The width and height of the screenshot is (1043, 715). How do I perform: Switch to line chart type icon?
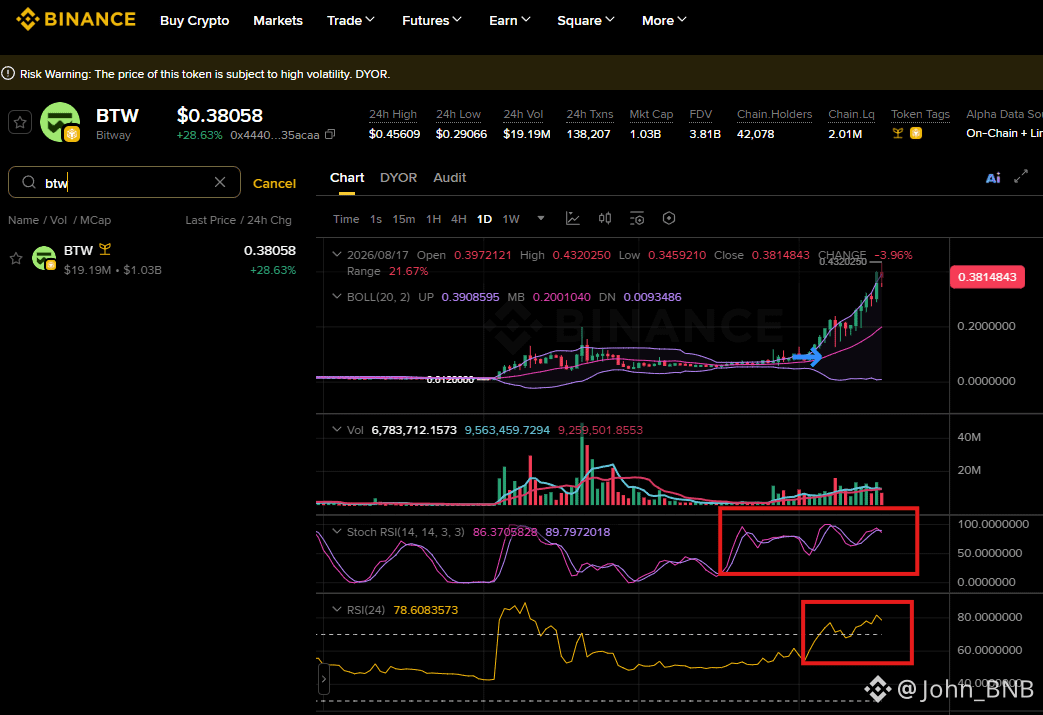[573, 218]
